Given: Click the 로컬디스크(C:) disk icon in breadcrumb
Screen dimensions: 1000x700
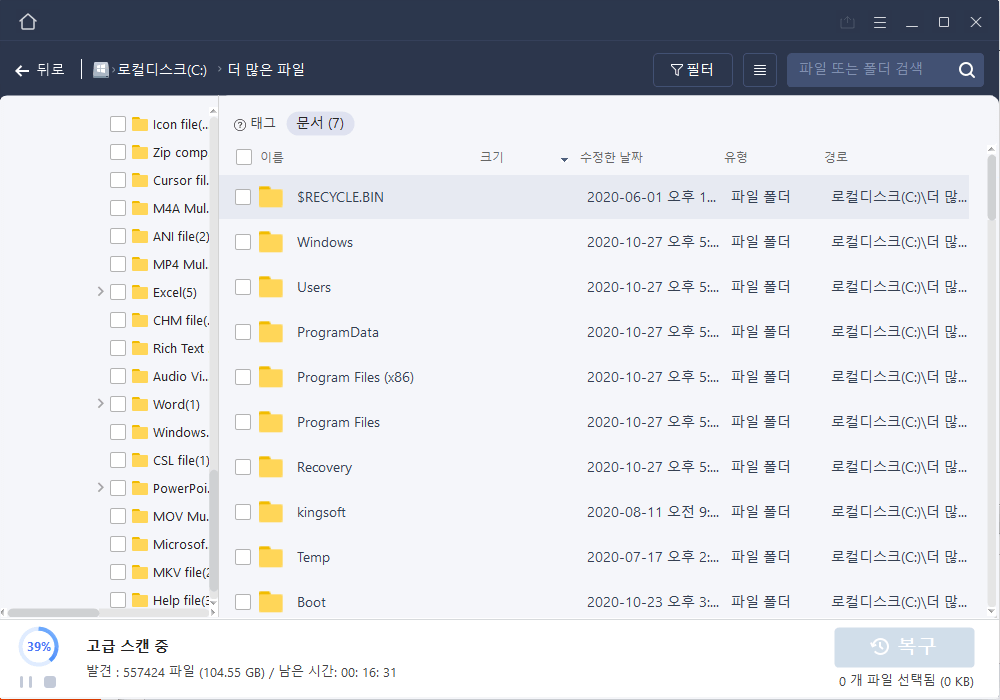Looking at the screenshot, I should (101, 70).
